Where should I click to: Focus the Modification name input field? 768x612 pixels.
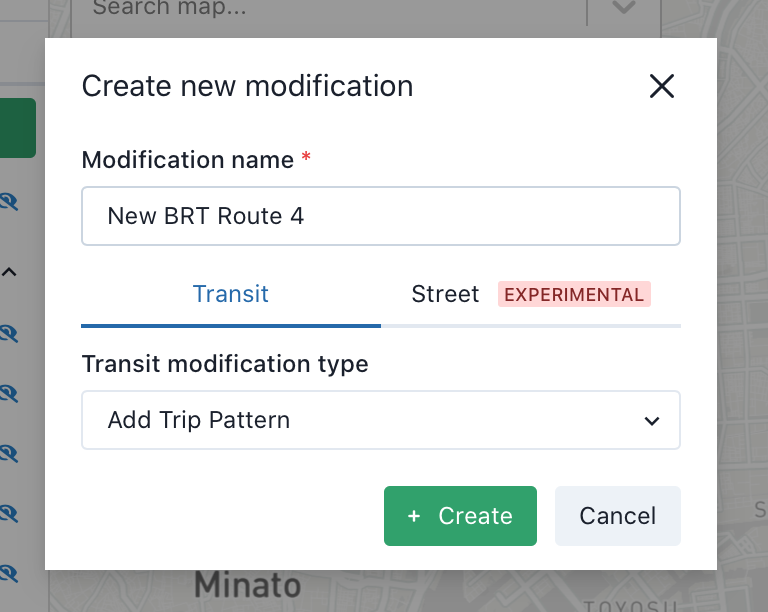[x=381, y=216]
